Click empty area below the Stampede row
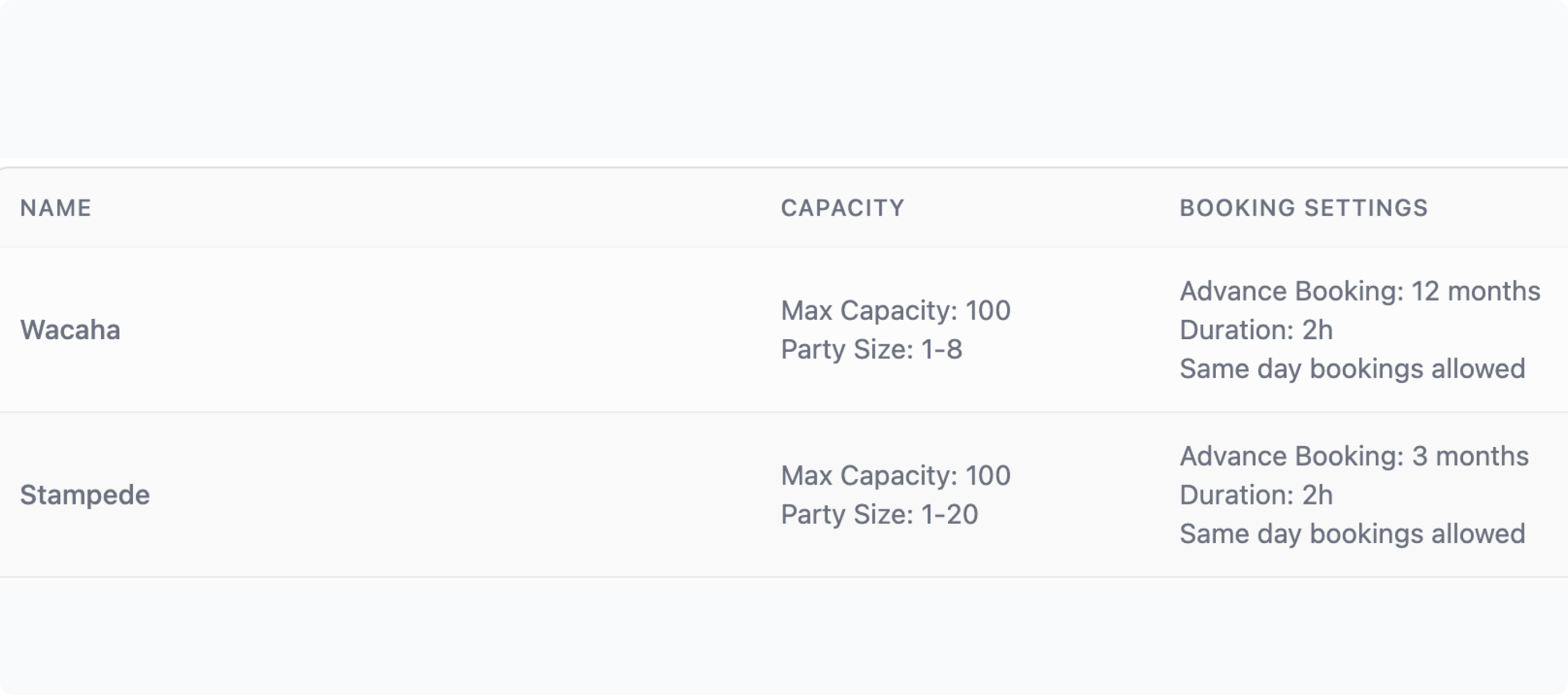 click(x=784, y=634)
